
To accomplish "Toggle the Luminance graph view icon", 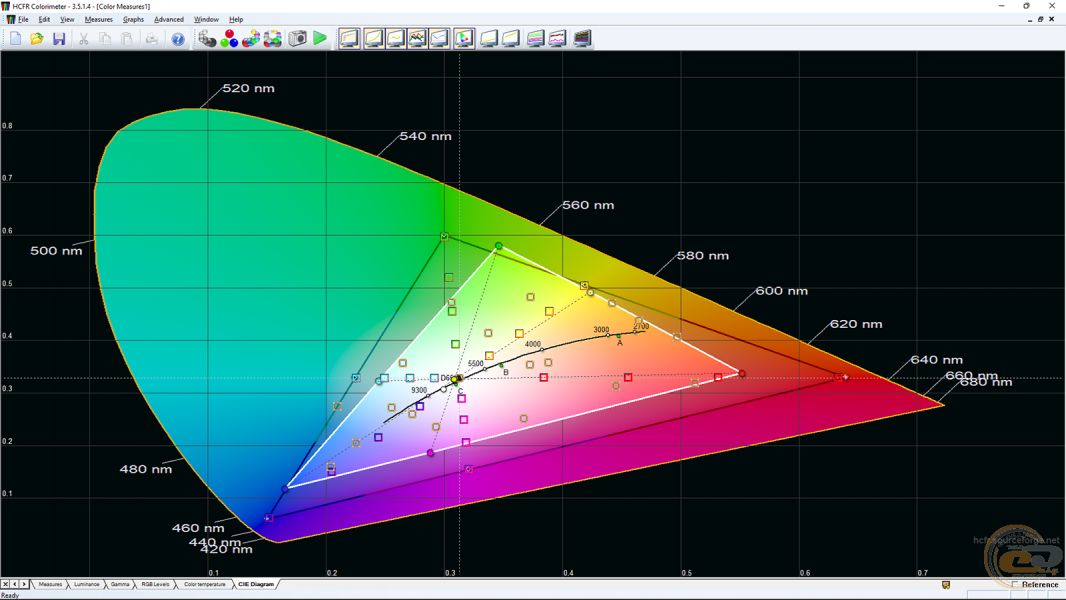I will point(373,39).
